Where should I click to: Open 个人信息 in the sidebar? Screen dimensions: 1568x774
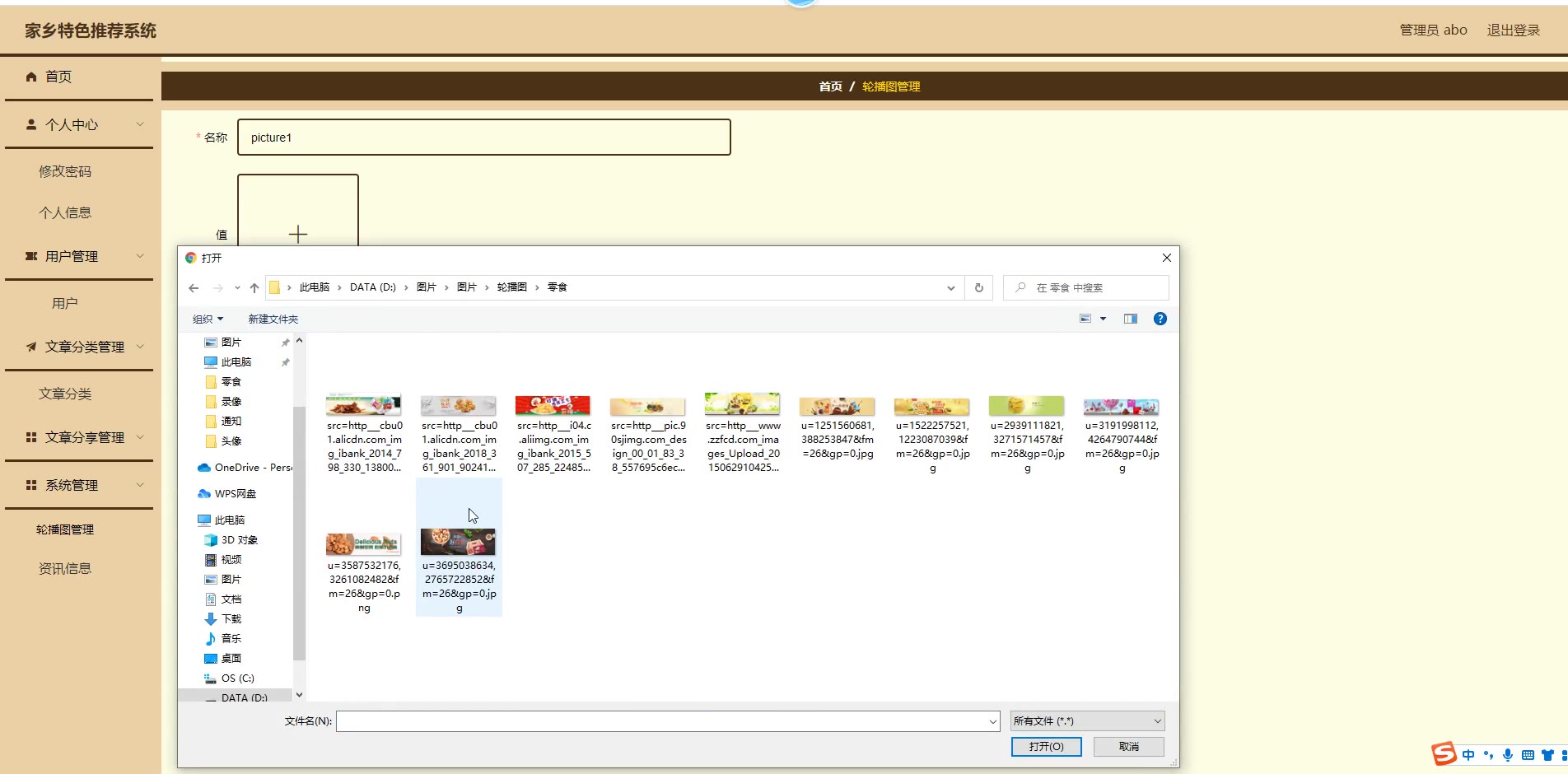65,212
